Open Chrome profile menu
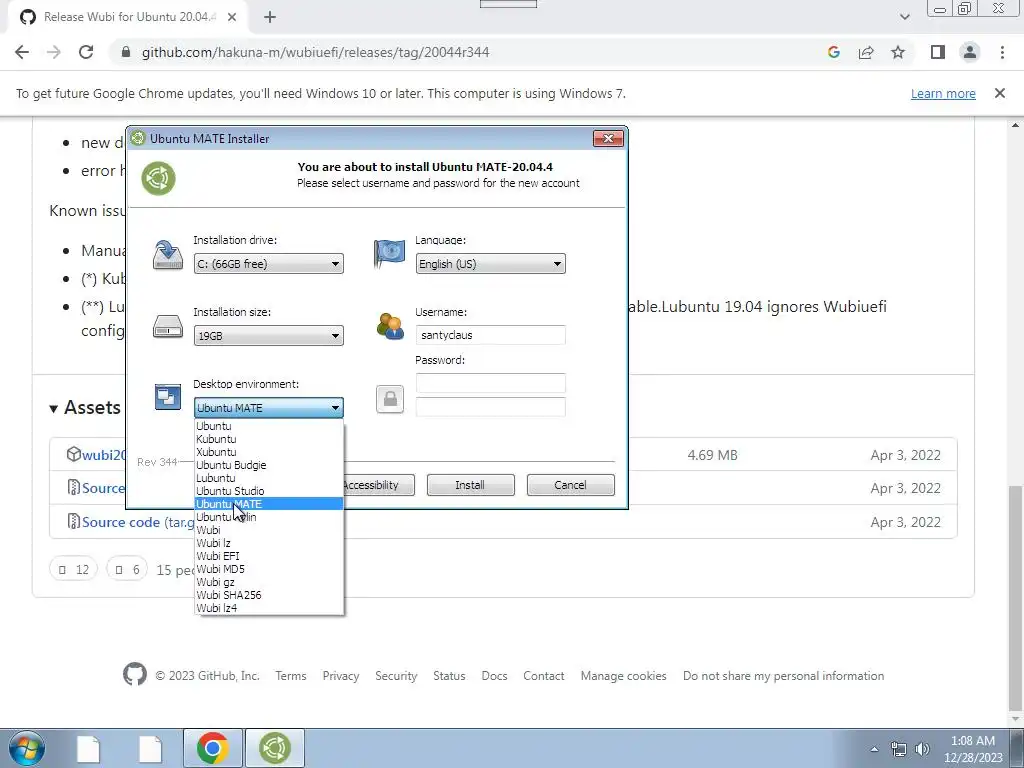The height and width of the screenshot is (768, 1024). pos(970,52)
